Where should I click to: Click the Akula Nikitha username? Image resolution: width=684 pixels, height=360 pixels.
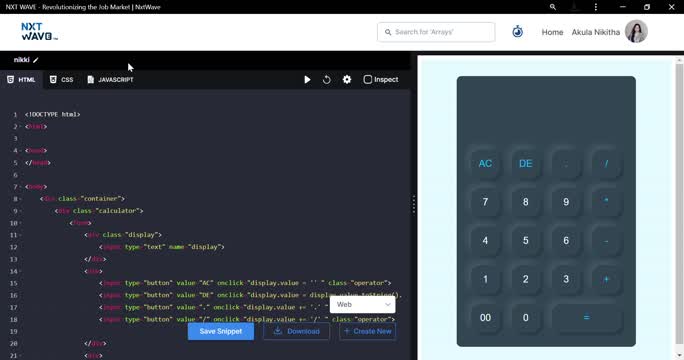click(x=595, y=32)
